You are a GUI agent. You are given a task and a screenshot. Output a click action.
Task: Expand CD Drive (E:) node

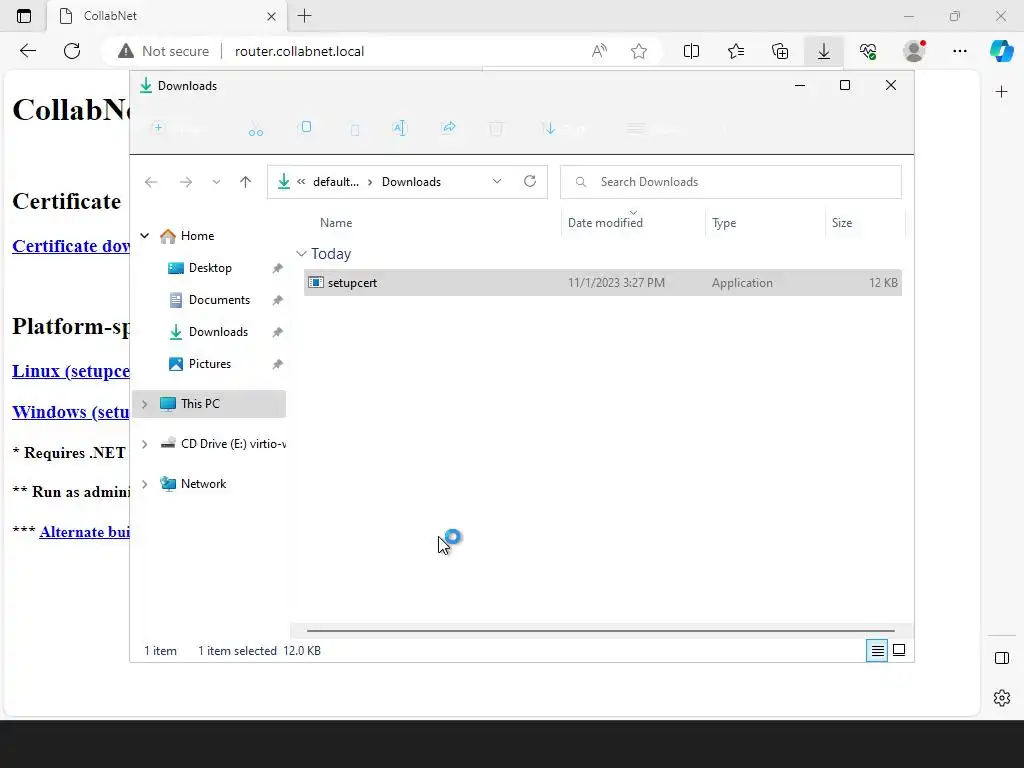tap(144, 444)
